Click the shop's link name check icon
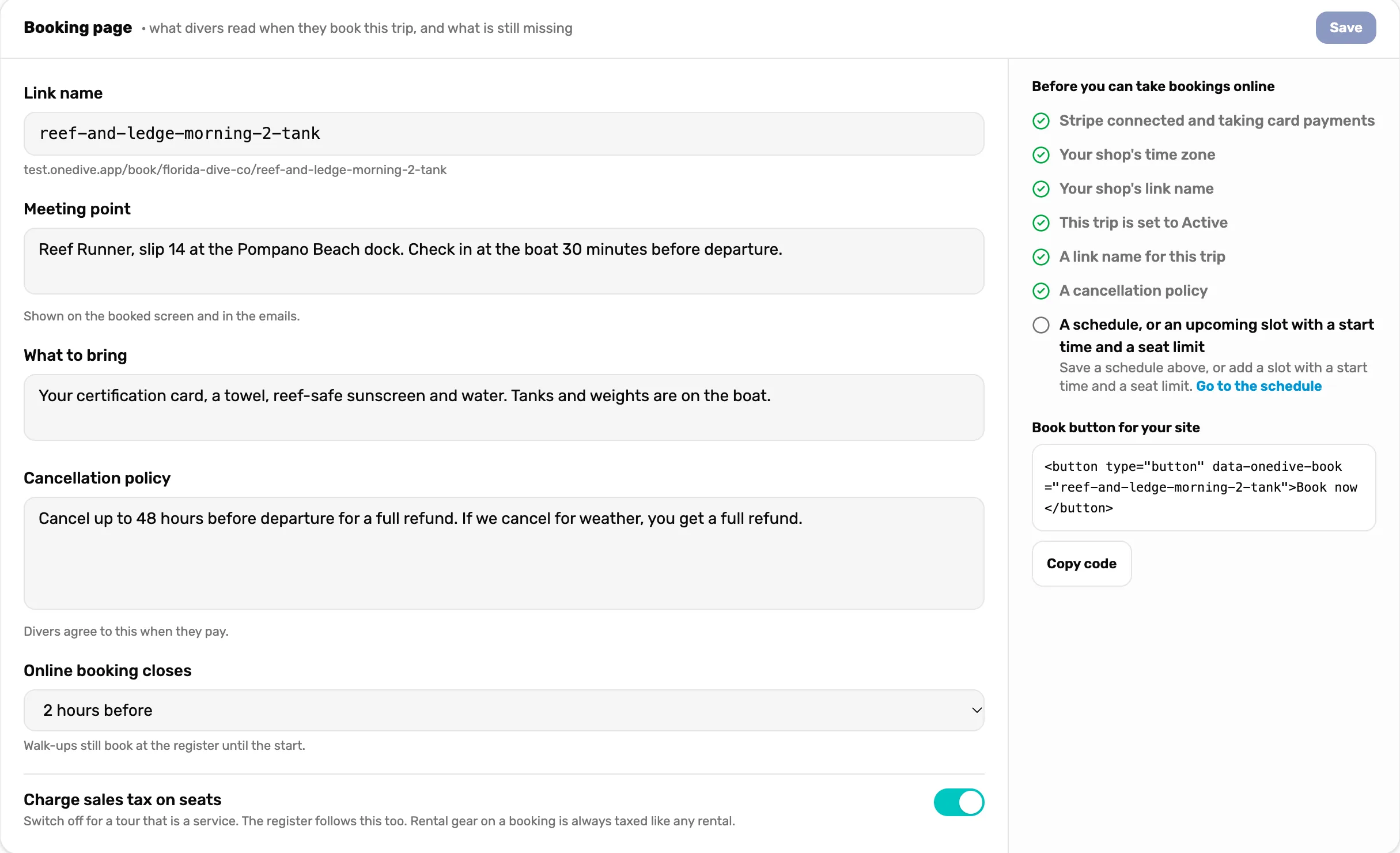The image size is (1400, 853). pos(1040,189)
